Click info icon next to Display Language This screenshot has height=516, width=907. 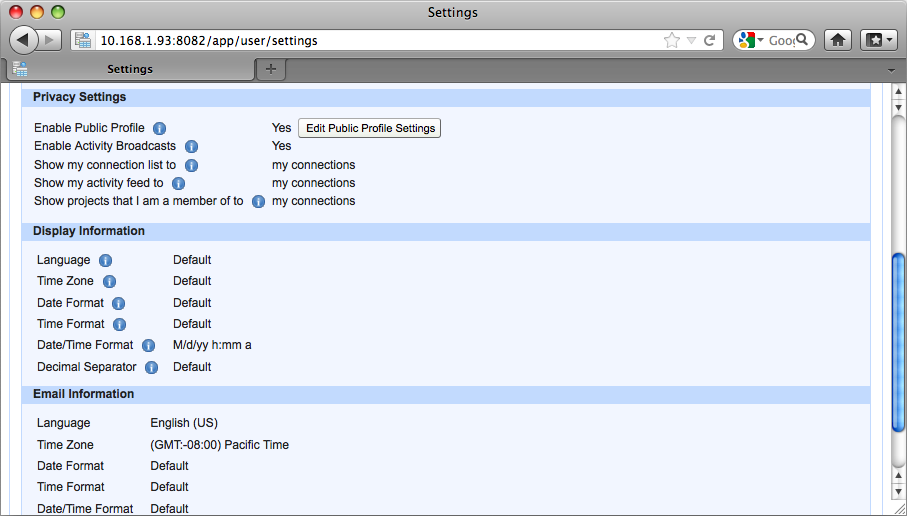coord(105,261)
